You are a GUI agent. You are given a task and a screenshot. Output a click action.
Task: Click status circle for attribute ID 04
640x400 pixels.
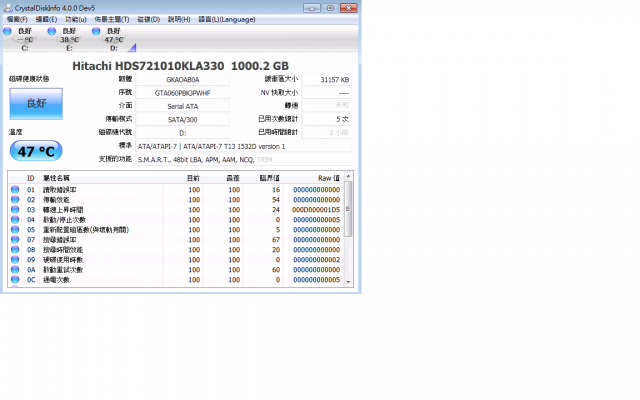tap(15, 220)
